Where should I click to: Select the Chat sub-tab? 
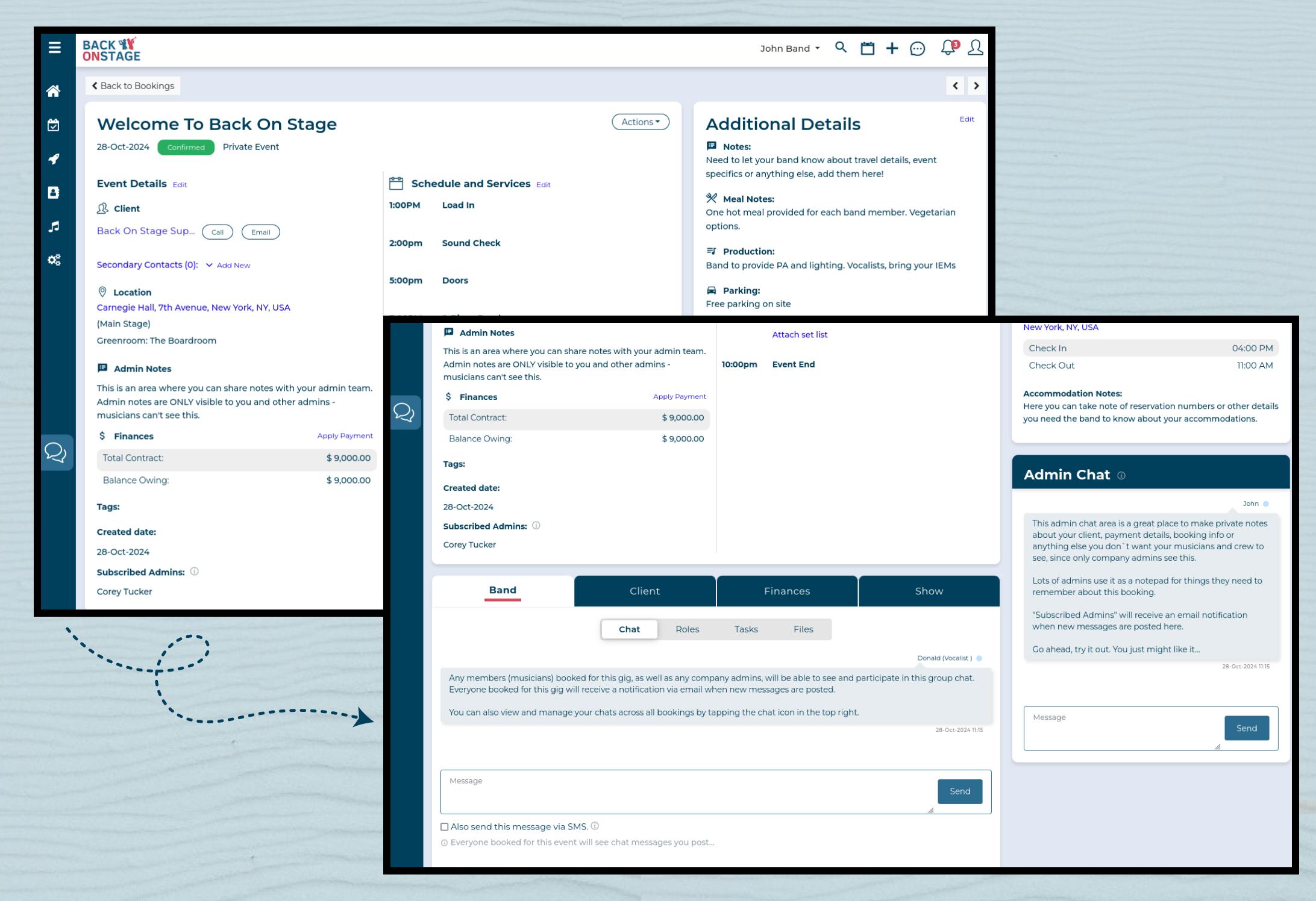click(629, 629)
